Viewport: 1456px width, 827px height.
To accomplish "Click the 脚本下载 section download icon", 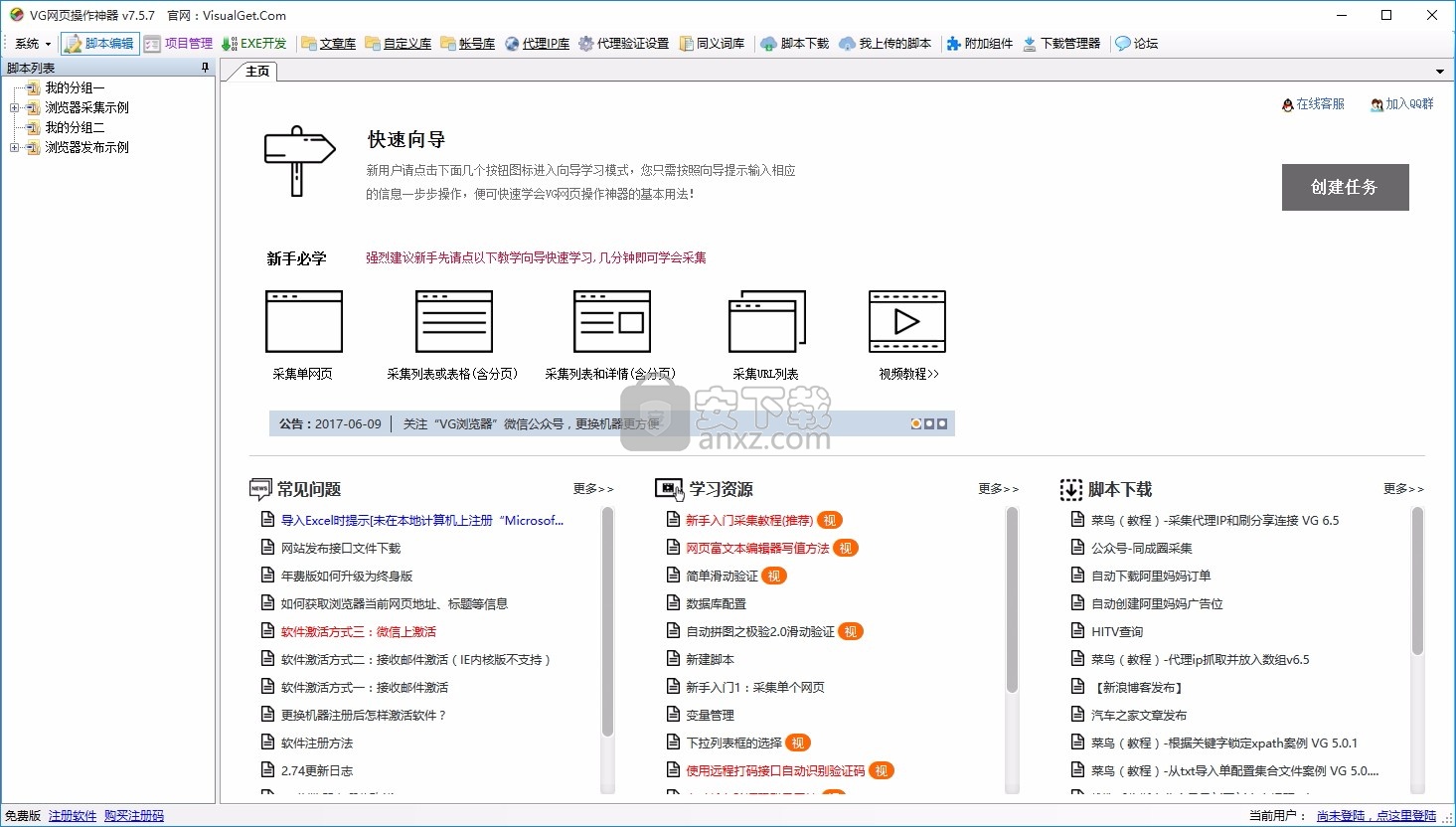I will click(x=1070, y=489).
